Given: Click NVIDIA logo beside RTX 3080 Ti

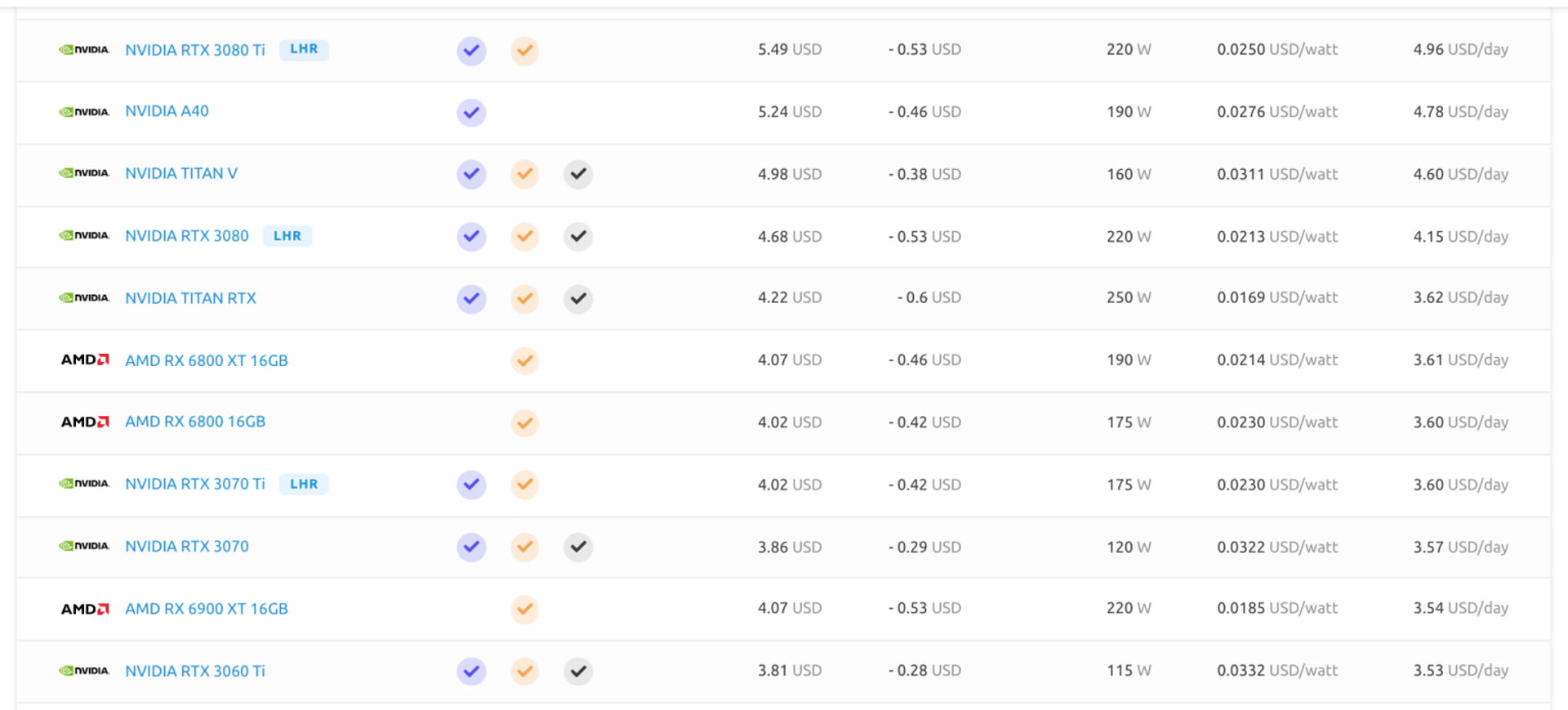Looking at the screenshot, I should tap(84, 50).
